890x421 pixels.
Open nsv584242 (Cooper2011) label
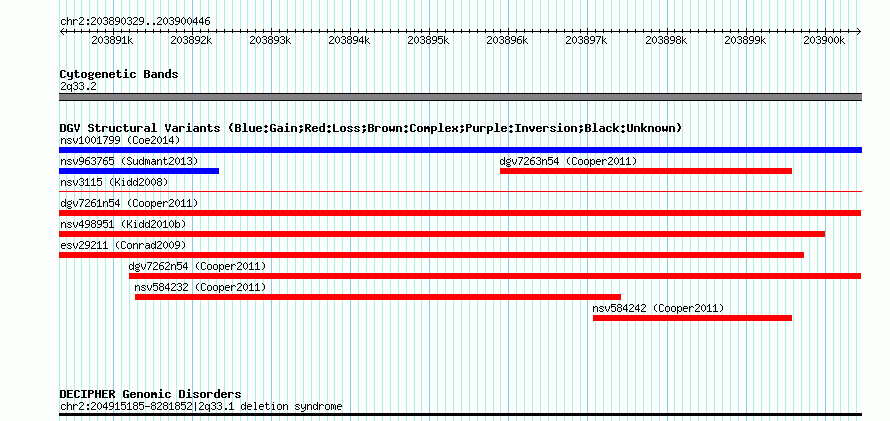point(658,308)
